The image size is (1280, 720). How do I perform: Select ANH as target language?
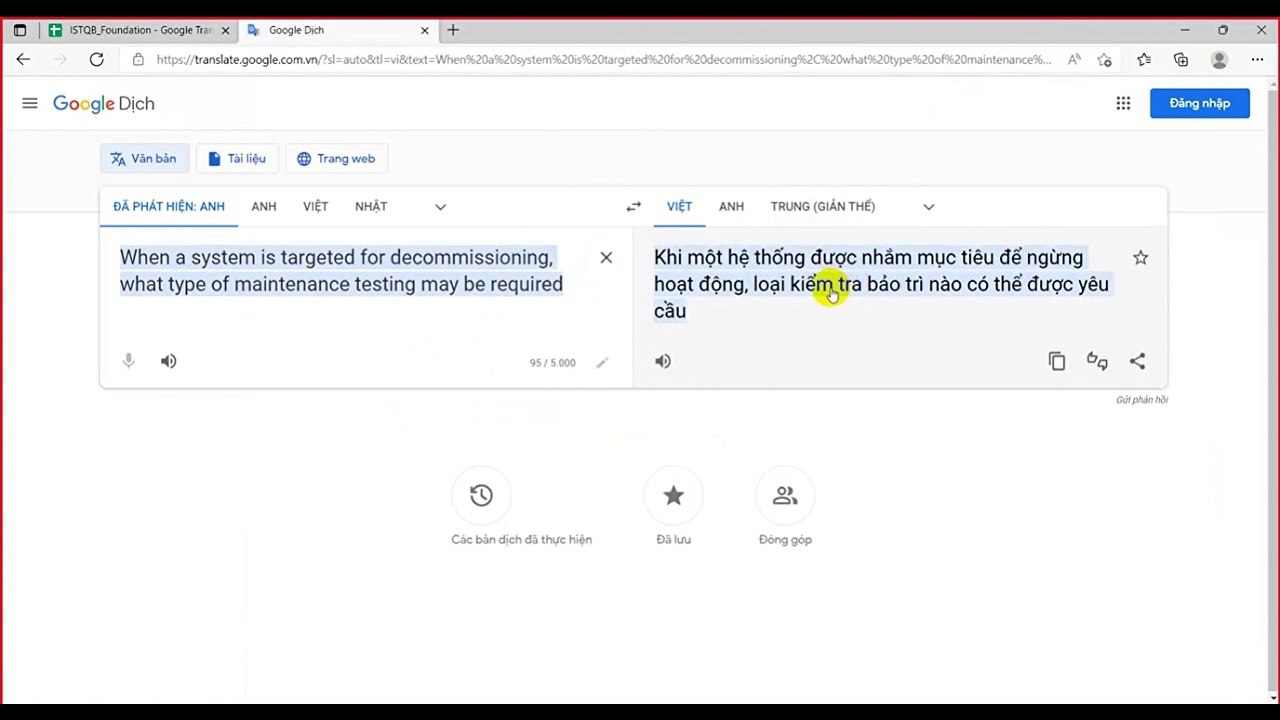(732, 207)
